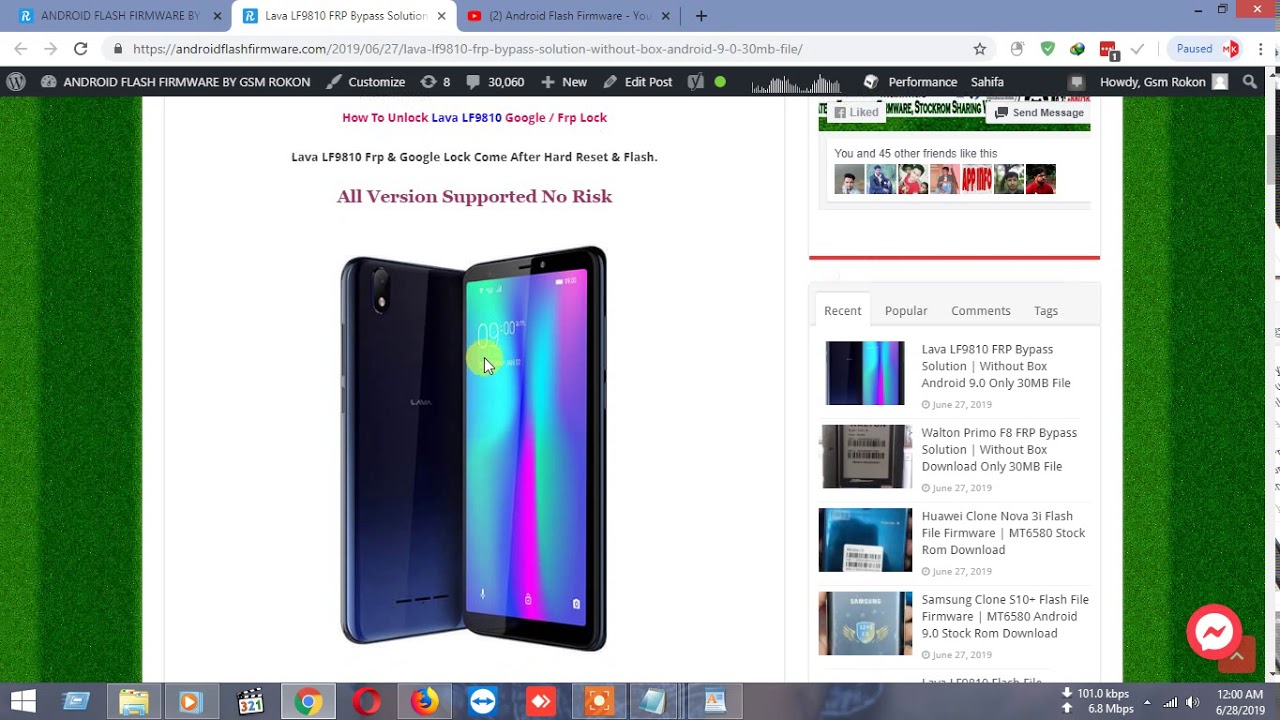Image resolution: width=1280 pixels, height=720 pixels.
Task: Open the Windows Start menu
Action: (x=22, y=702)
